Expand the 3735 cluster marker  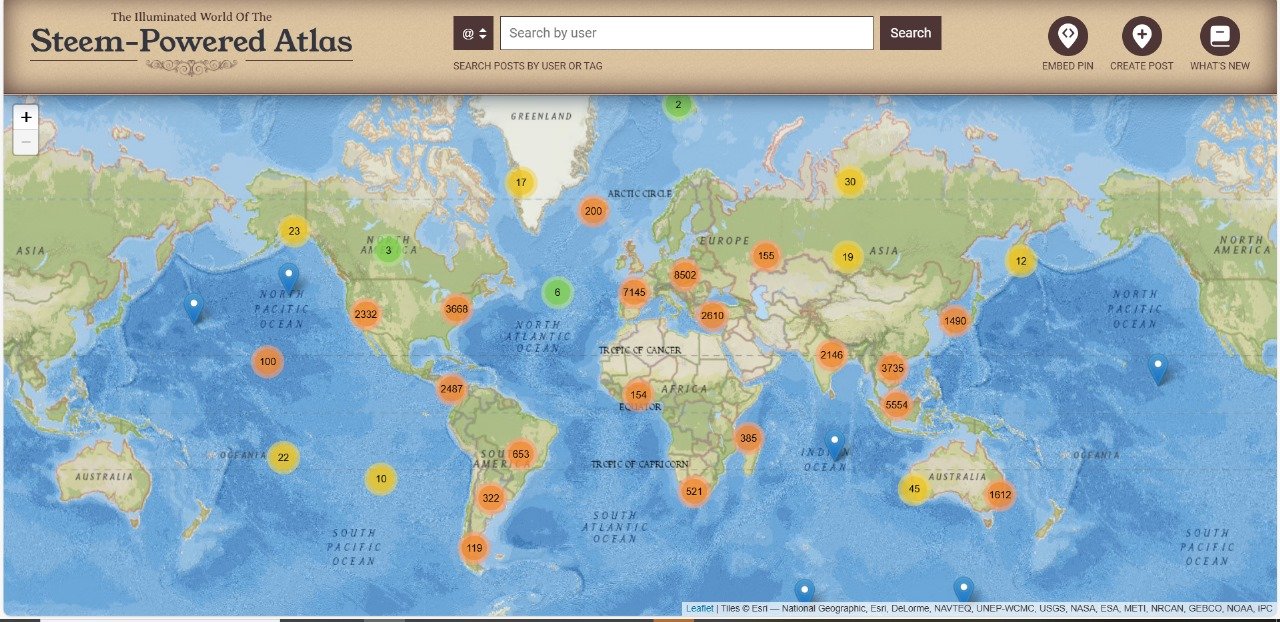coord(891,368)
